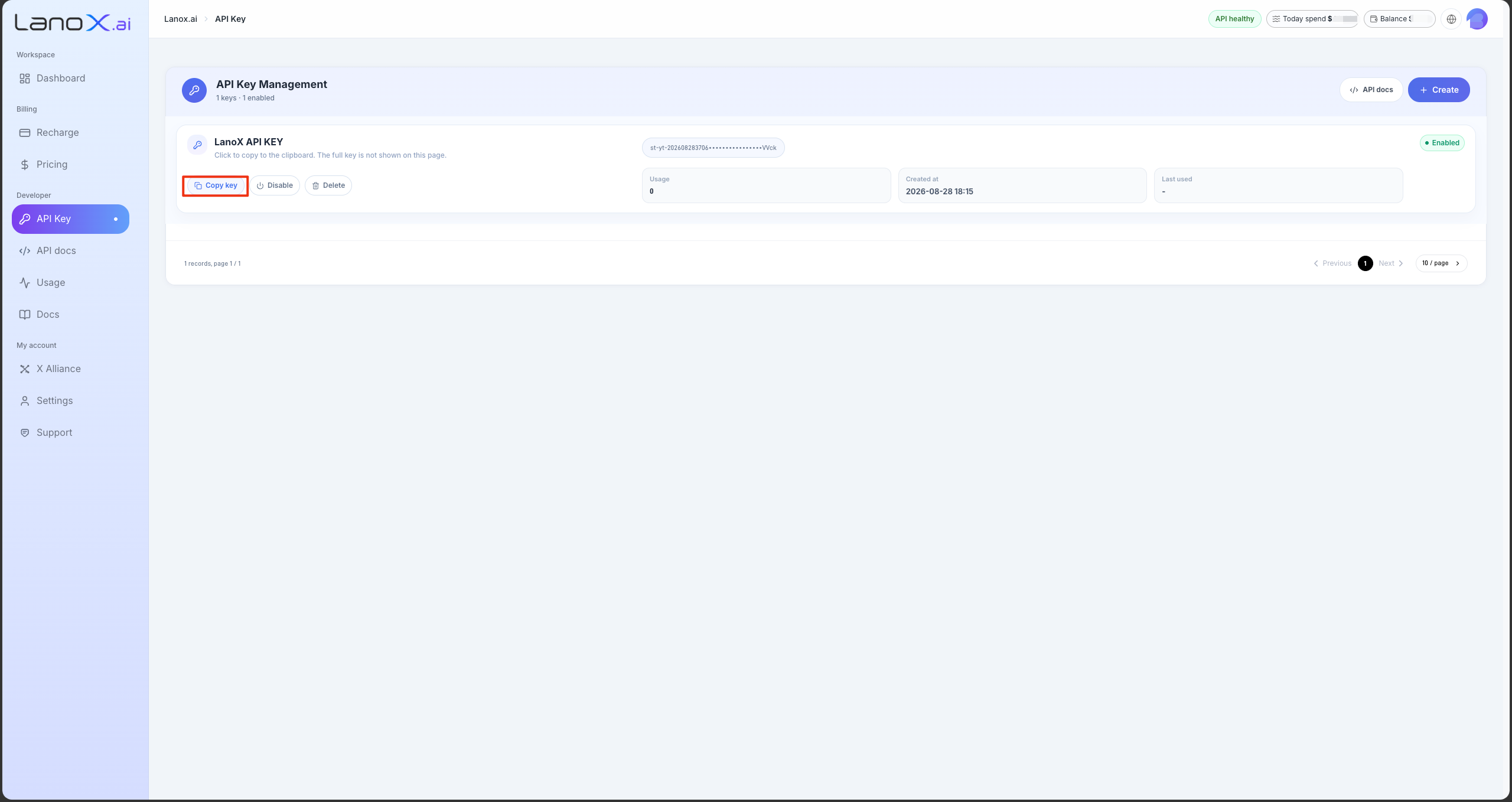Open the Usage page
1512x802 pixels.
70,283
